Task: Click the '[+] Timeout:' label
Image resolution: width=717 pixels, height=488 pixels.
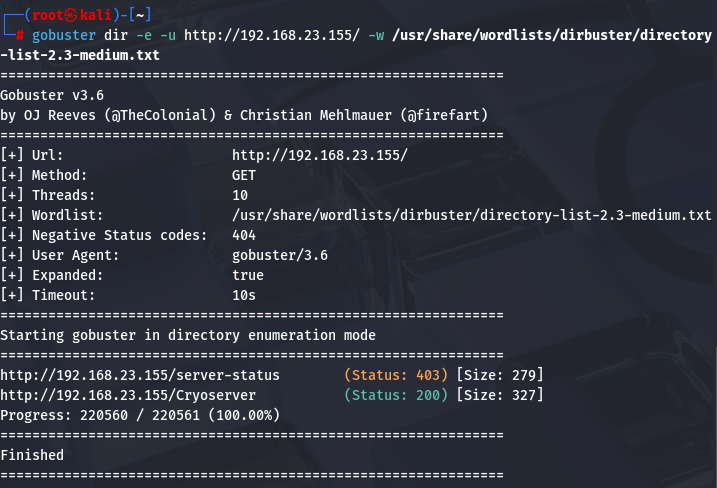Action: [48, 295]
